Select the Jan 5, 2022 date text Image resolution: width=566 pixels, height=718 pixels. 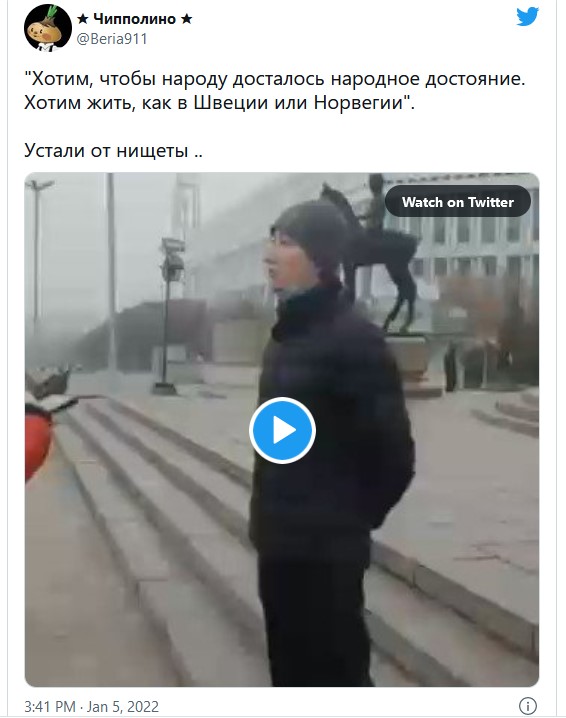tap(123, 707)
